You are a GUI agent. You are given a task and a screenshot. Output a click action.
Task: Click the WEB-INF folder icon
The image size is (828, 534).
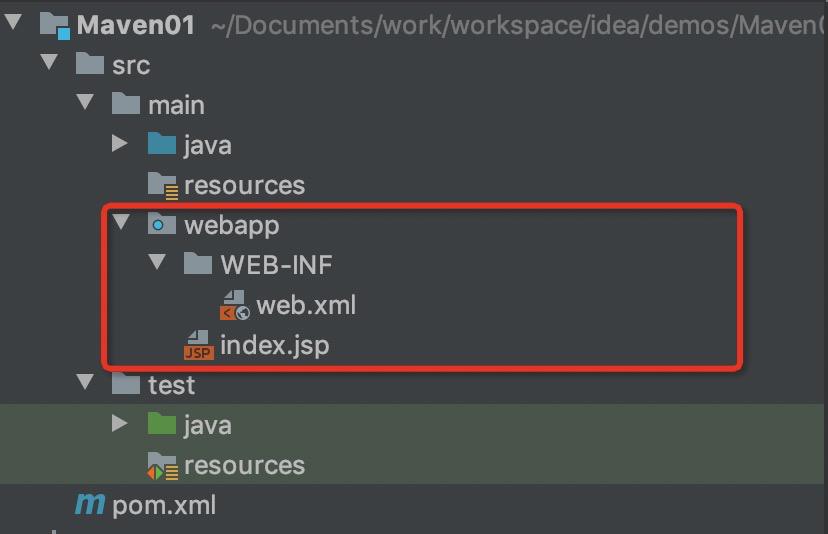coord(197,263)
